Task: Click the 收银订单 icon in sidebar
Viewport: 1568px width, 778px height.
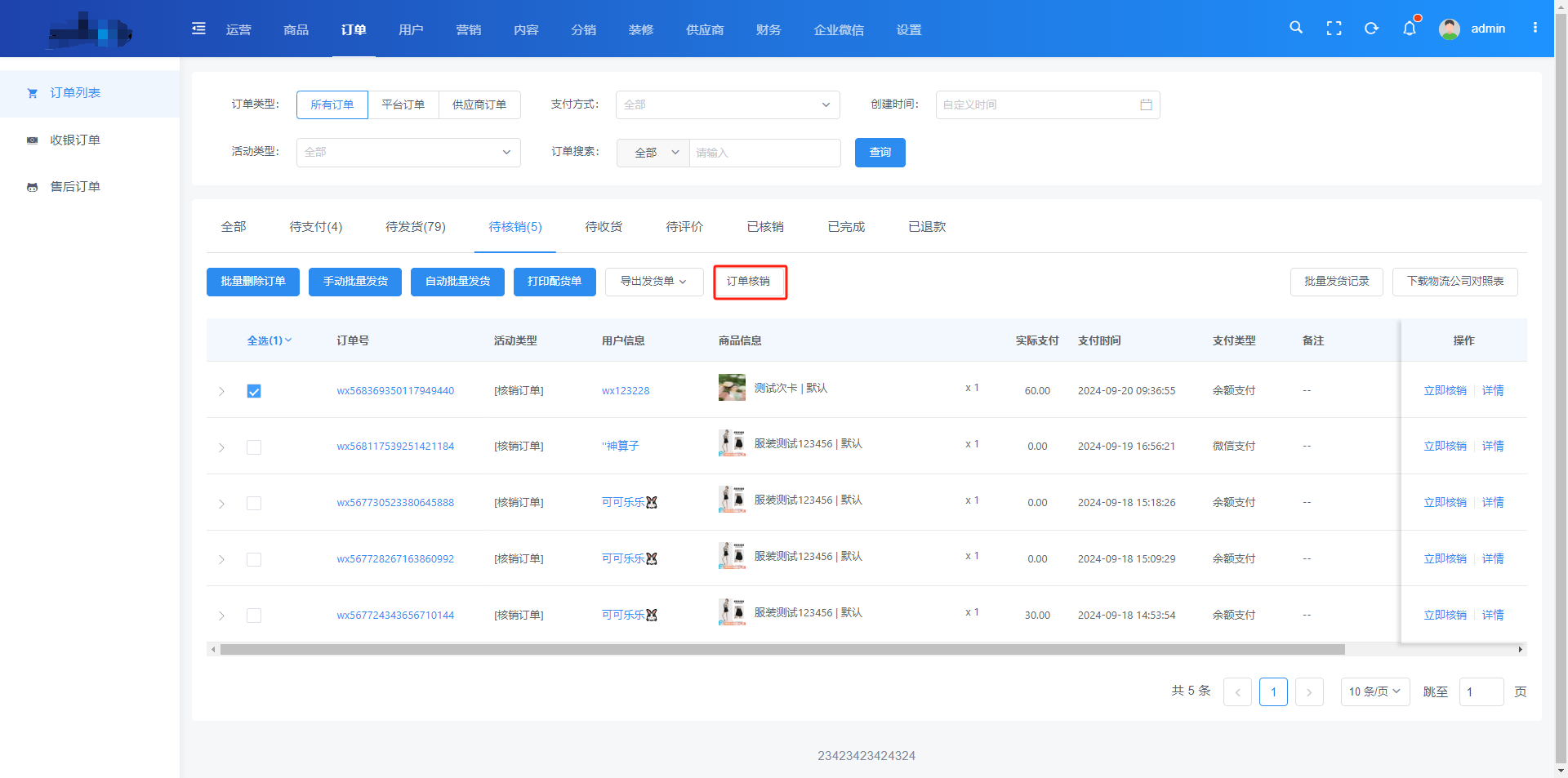Action: pos(33,140)
